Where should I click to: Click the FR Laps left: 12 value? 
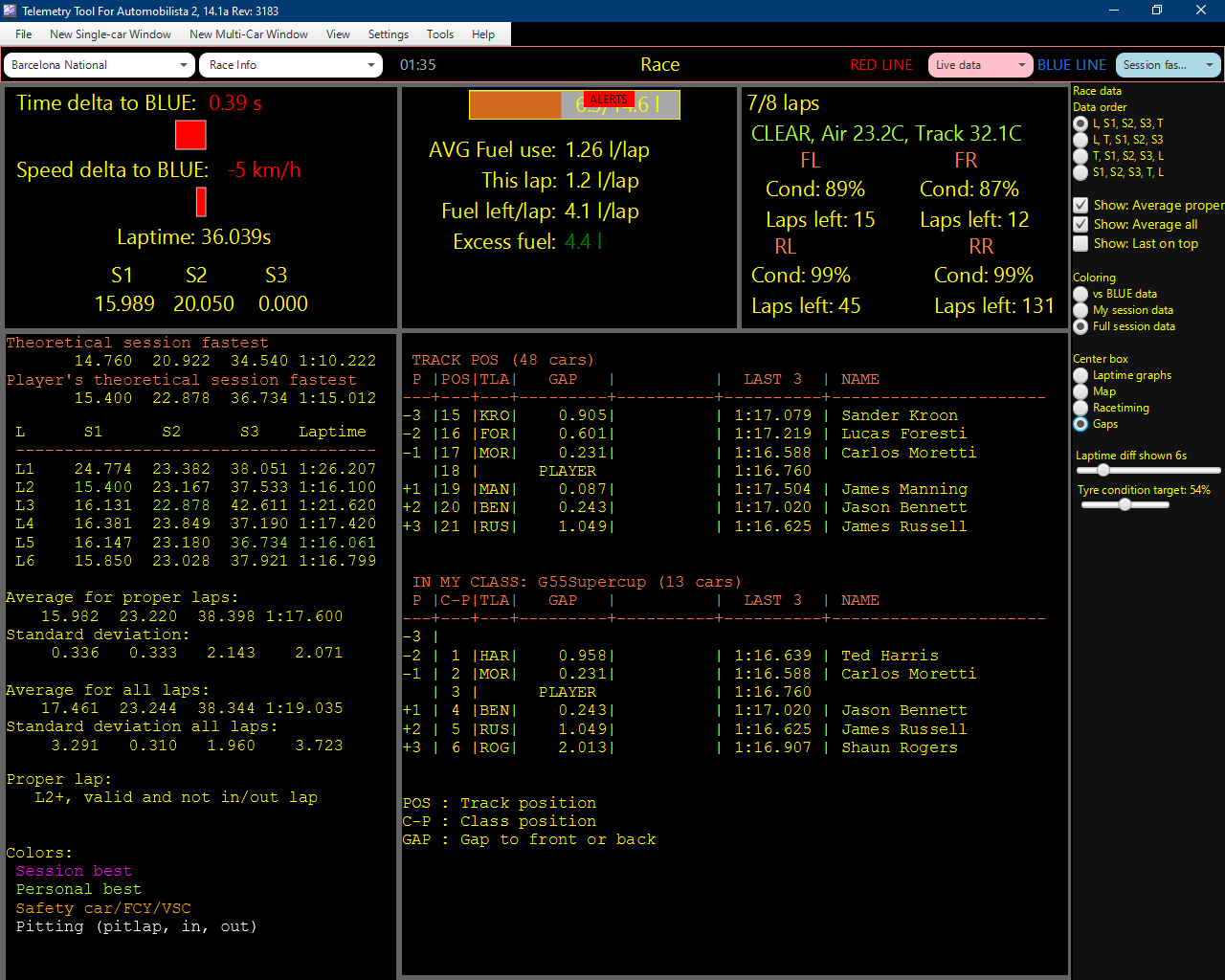[974, 220]
